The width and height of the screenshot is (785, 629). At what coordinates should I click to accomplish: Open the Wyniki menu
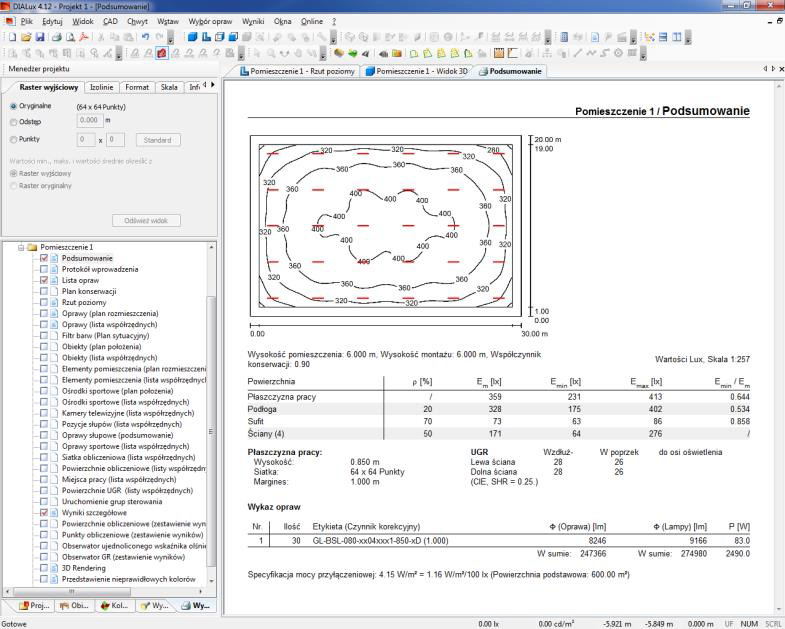tap(253, 22)
